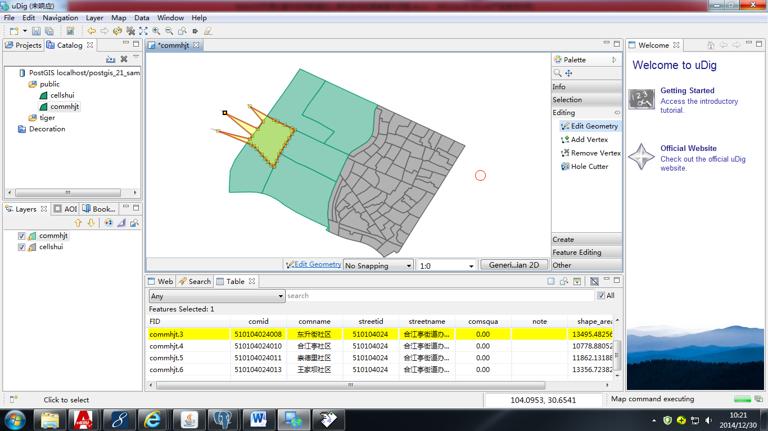Activate the Hole Cutter tool

588,166
